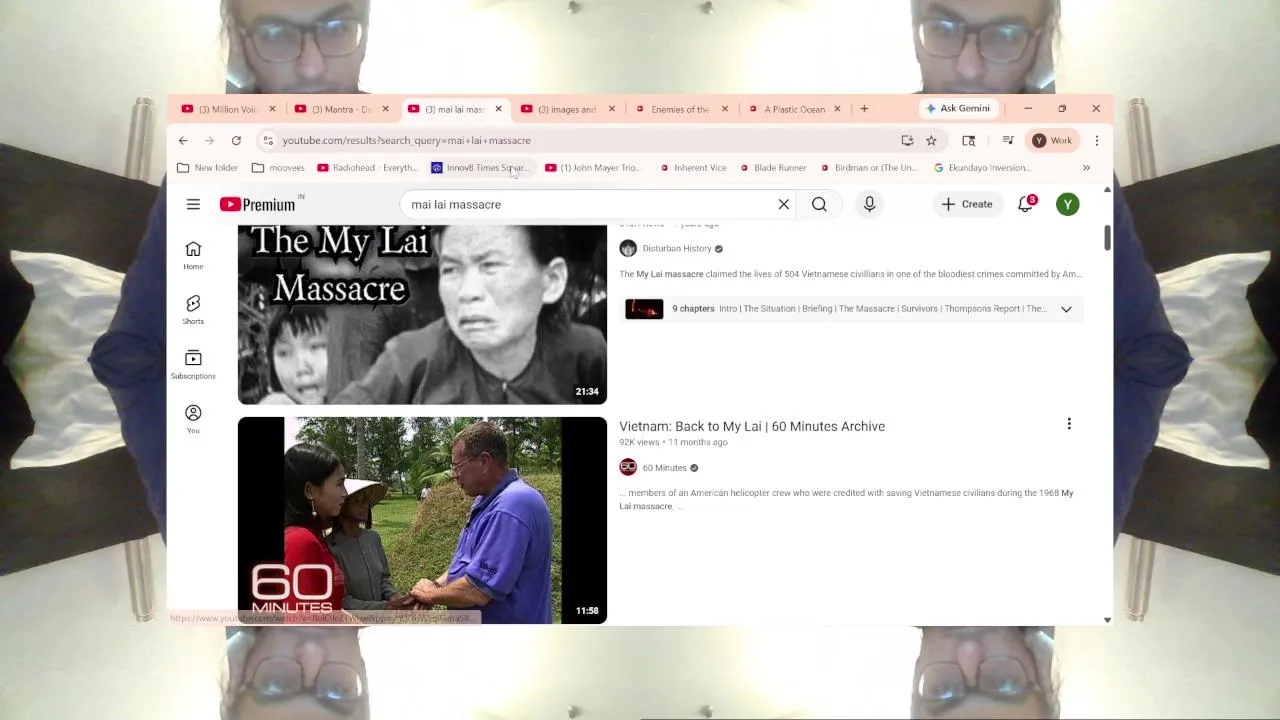1280x720 pixels.
Task: Click the magnifier search button
Action: 819,204
